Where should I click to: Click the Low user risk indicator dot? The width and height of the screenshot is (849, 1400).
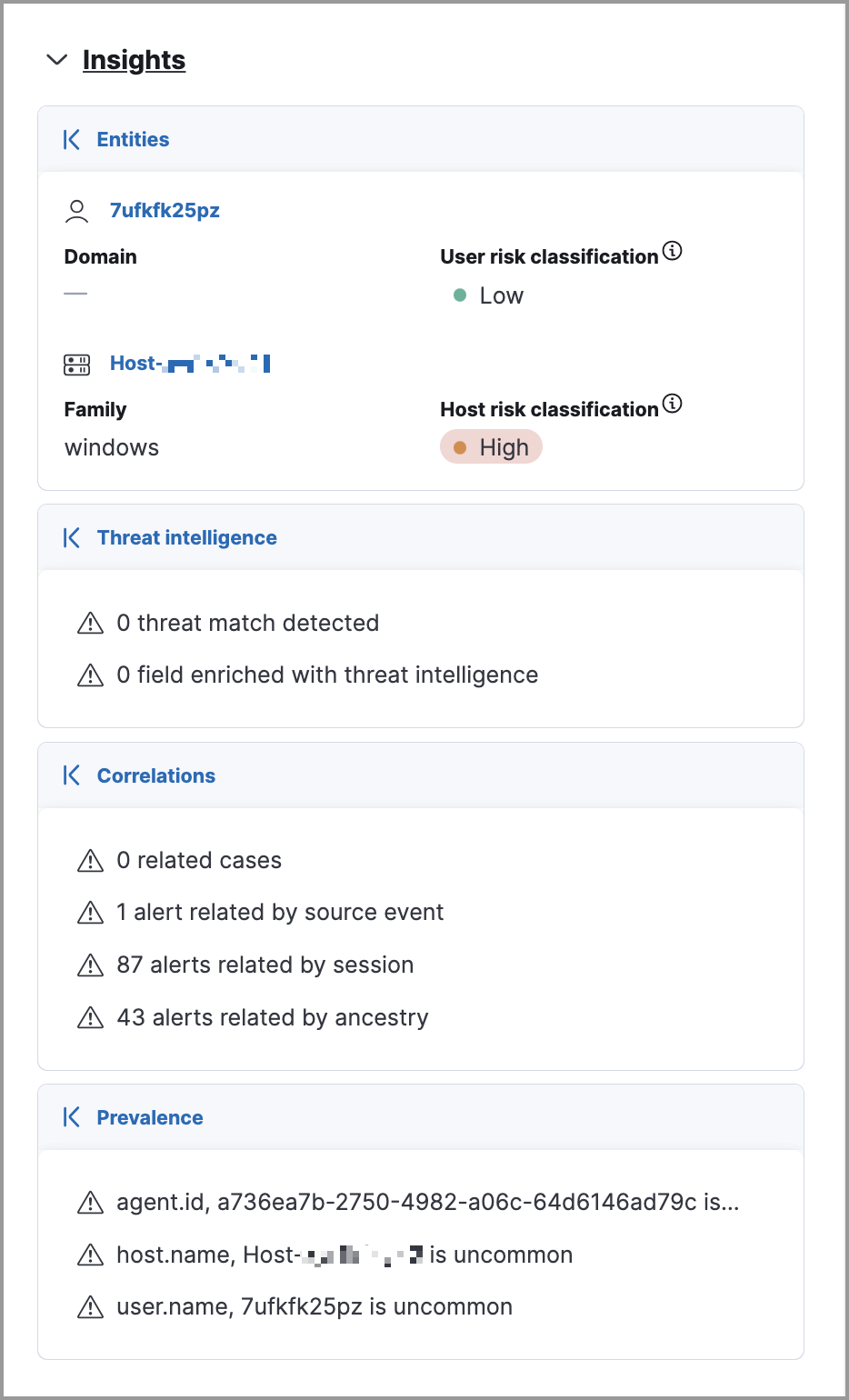click(461, 295)
